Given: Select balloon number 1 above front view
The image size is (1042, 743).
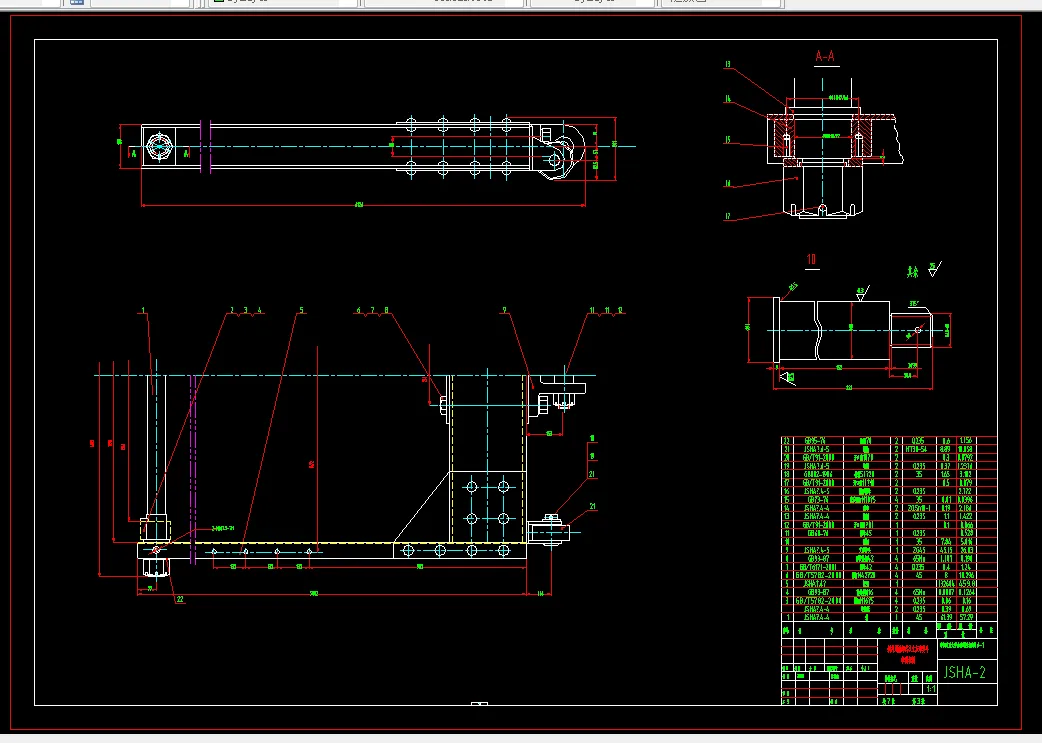Looking at the screenshot, I should (143, 310).
